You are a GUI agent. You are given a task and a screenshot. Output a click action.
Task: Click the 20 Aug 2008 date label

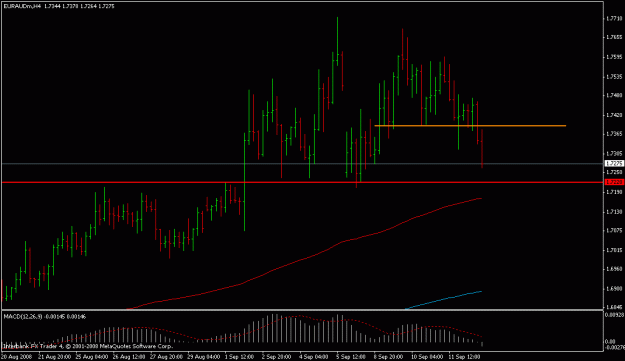tap(16, 357)
